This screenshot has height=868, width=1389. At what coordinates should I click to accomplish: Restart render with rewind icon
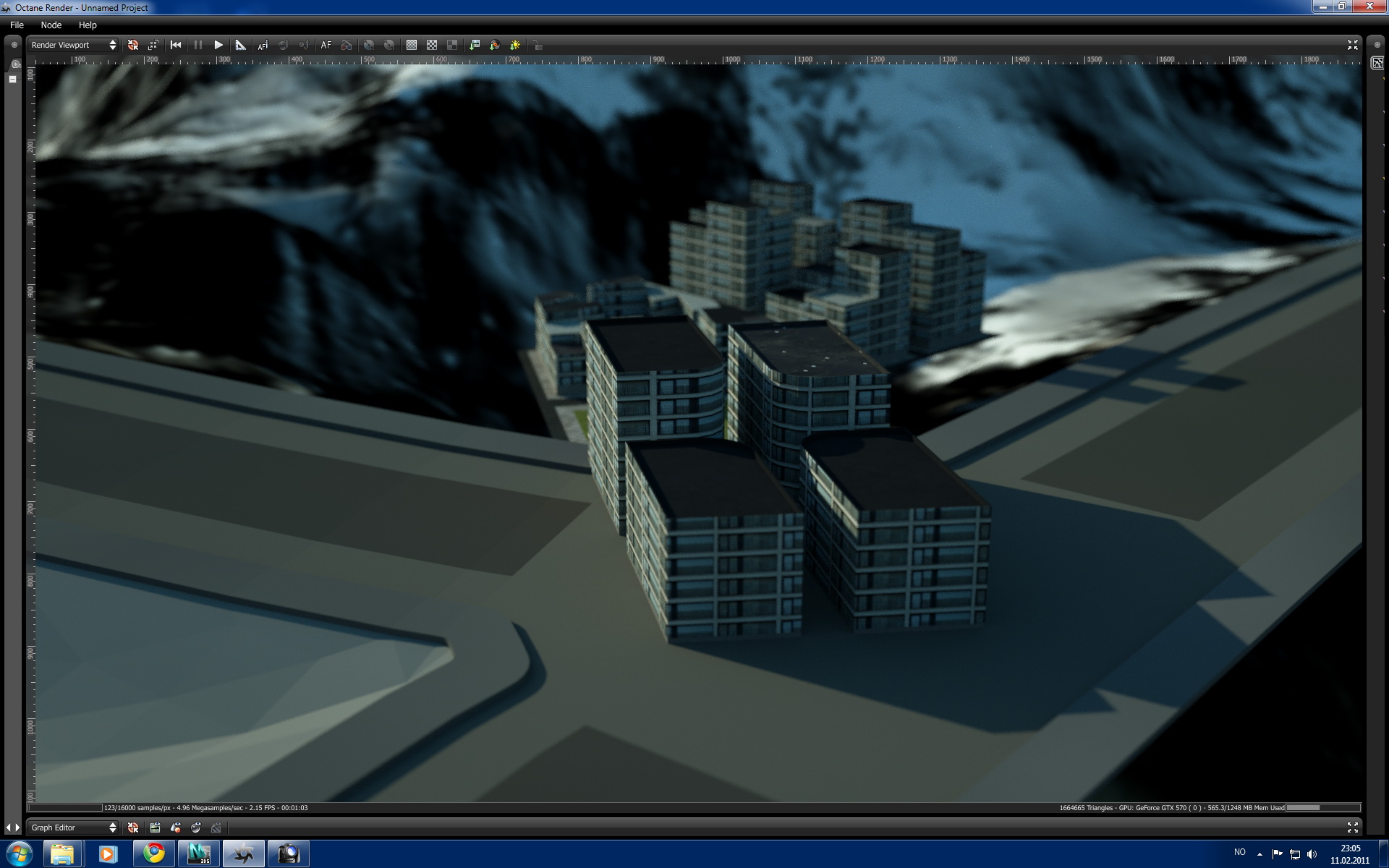point(176,45)
